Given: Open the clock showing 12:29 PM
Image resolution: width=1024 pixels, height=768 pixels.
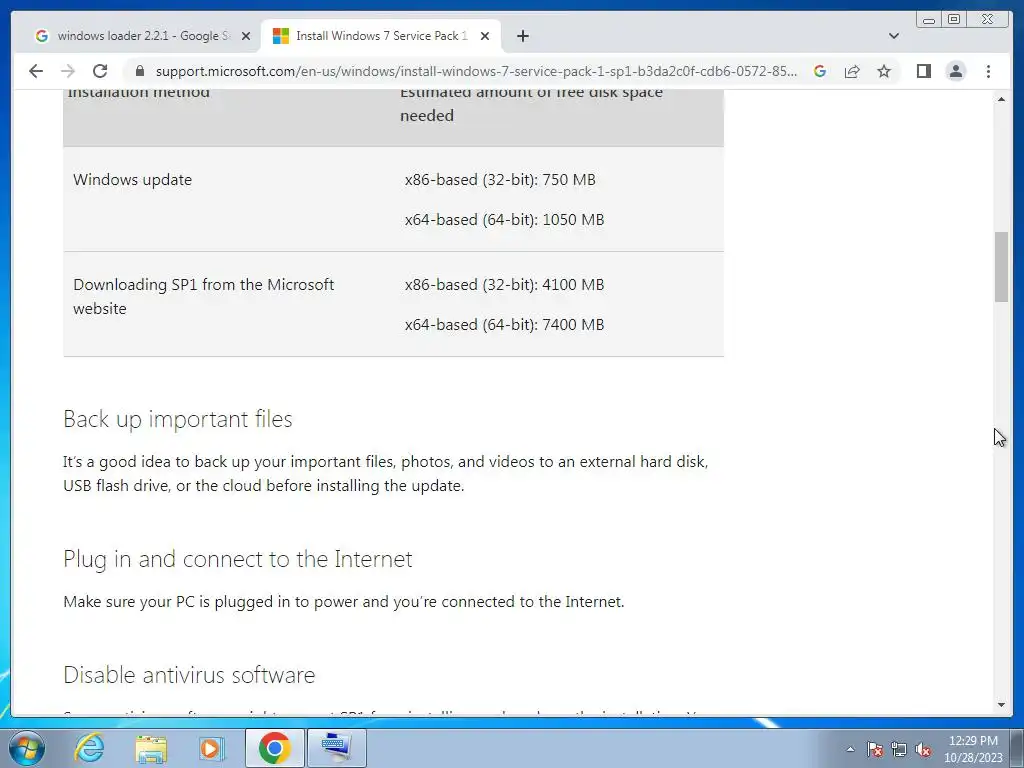Looking at the screenshot, I should coord(973,749).
